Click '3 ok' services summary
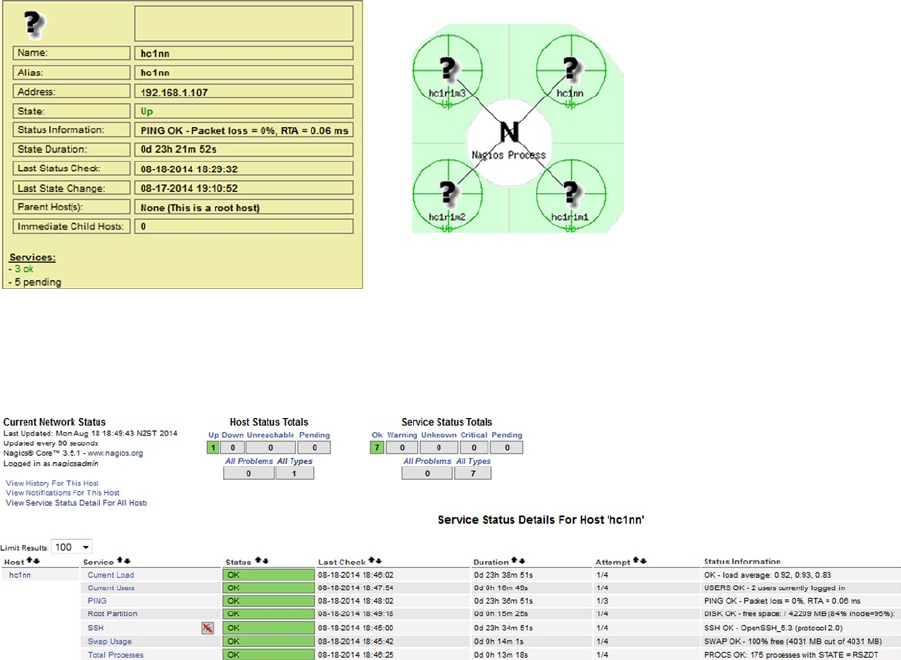This screenshot has height=660, width=901. pos(24,269)
